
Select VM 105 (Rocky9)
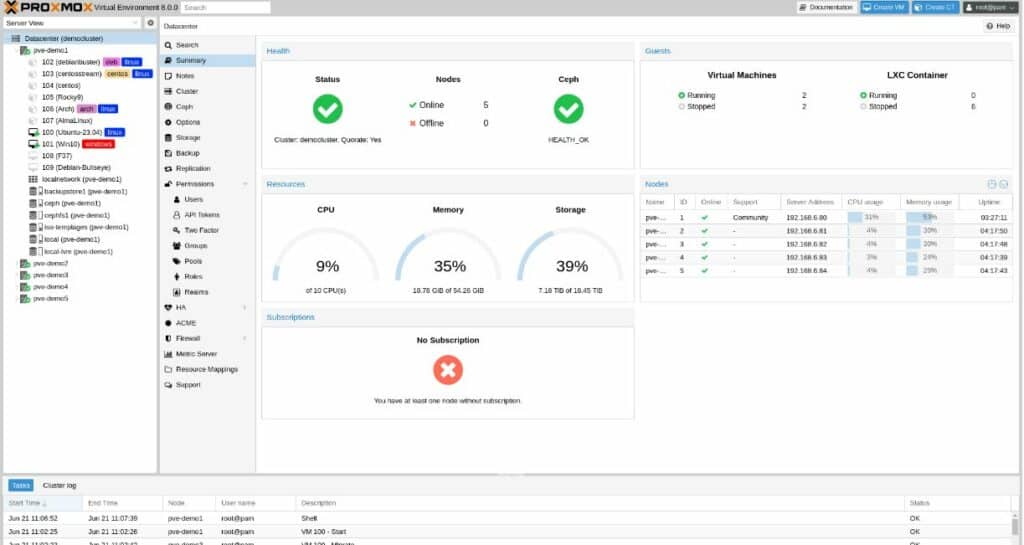point(62,97)
